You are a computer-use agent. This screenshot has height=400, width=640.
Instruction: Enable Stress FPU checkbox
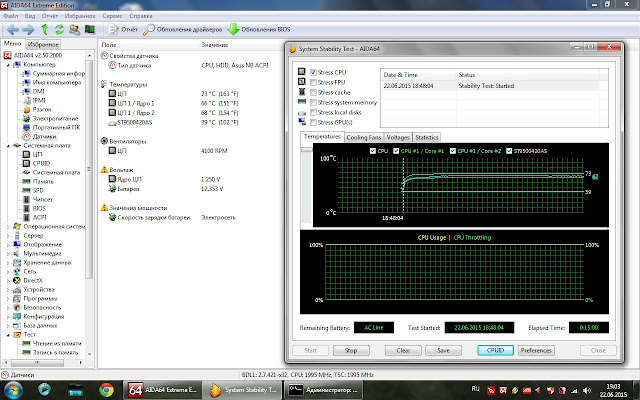[313, 82]
